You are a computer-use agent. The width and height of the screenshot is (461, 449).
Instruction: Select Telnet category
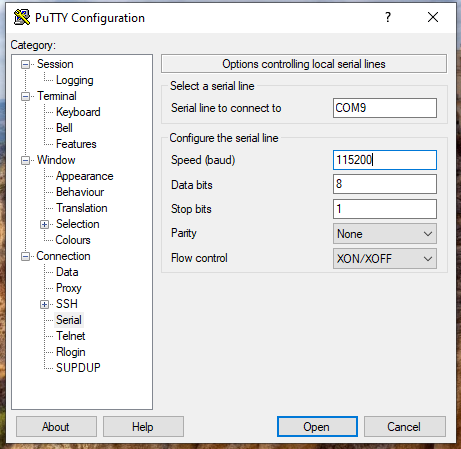71,336
